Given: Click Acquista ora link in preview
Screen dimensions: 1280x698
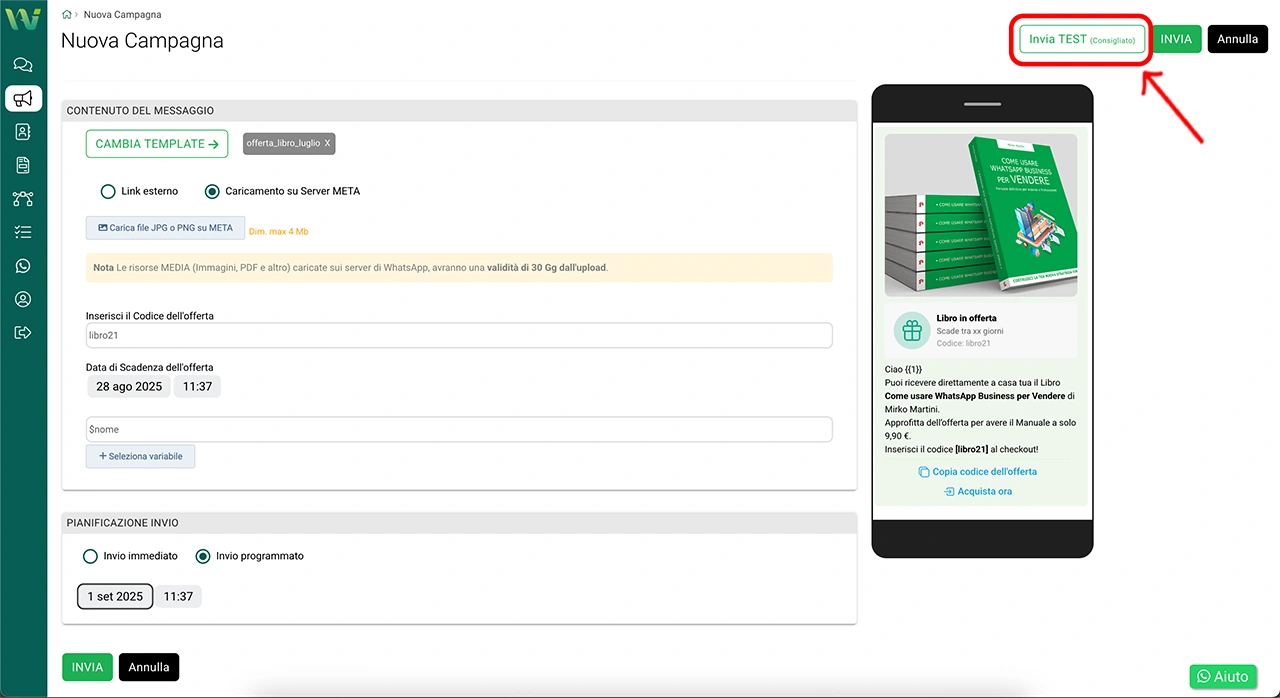Looking at the screenshot, I should (978, 491).
